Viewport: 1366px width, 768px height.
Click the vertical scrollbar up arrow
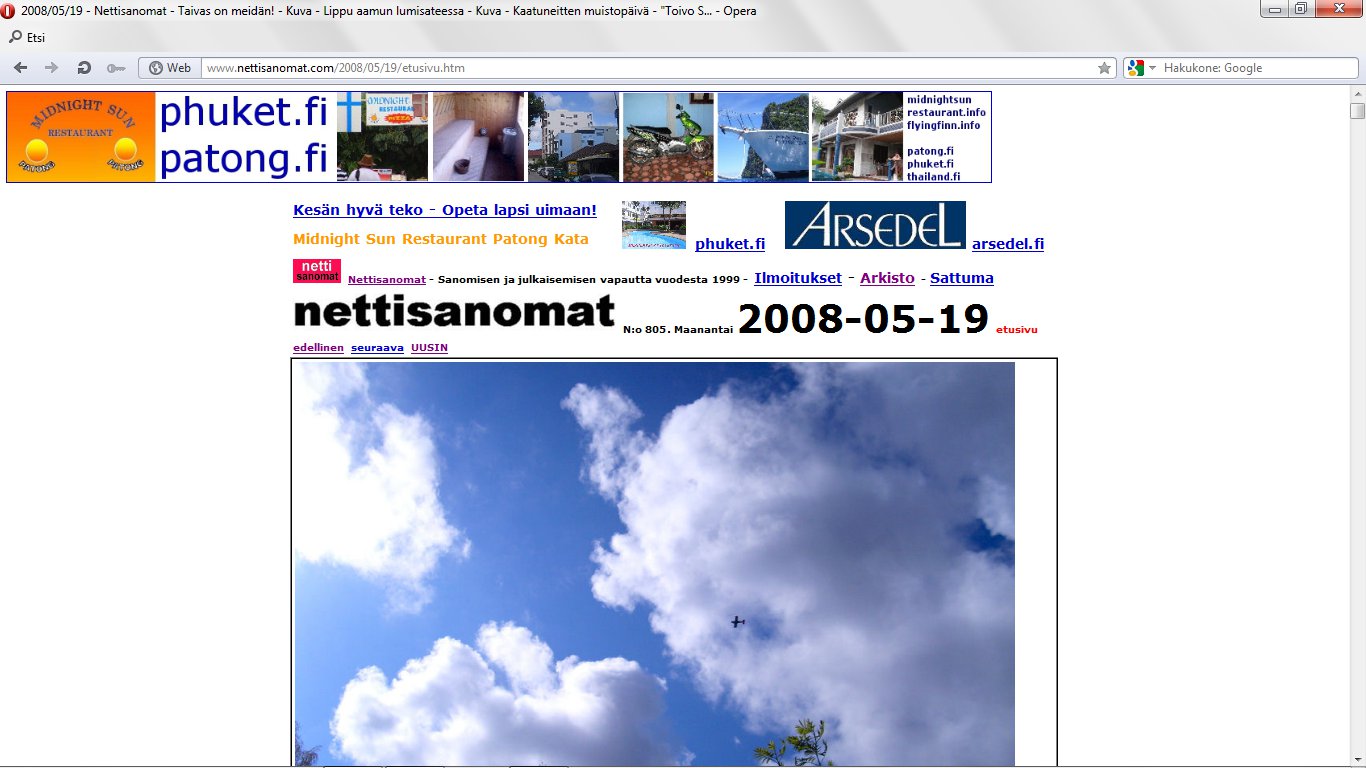(1357, 93)
